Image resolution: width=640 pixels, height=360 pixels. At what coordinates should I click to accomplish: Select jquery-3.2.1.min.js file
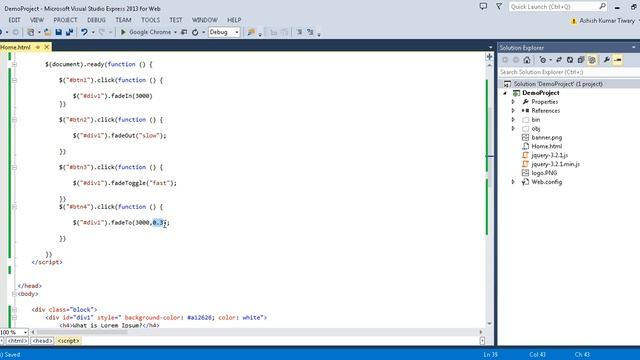coord(556,164)
